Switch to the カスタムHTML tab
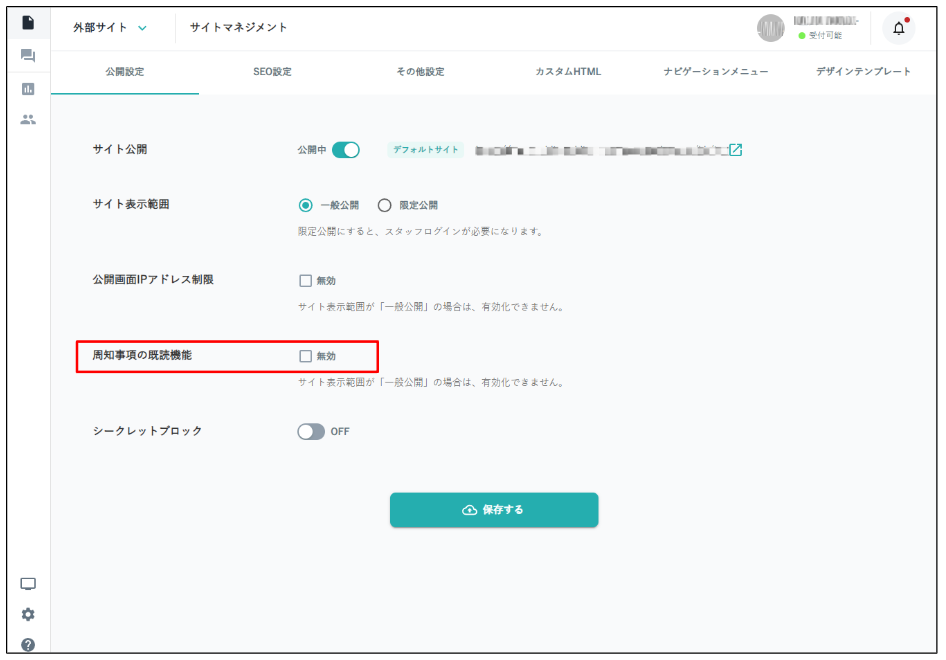This screenshot has height=660, width=946. pos(568,72)
